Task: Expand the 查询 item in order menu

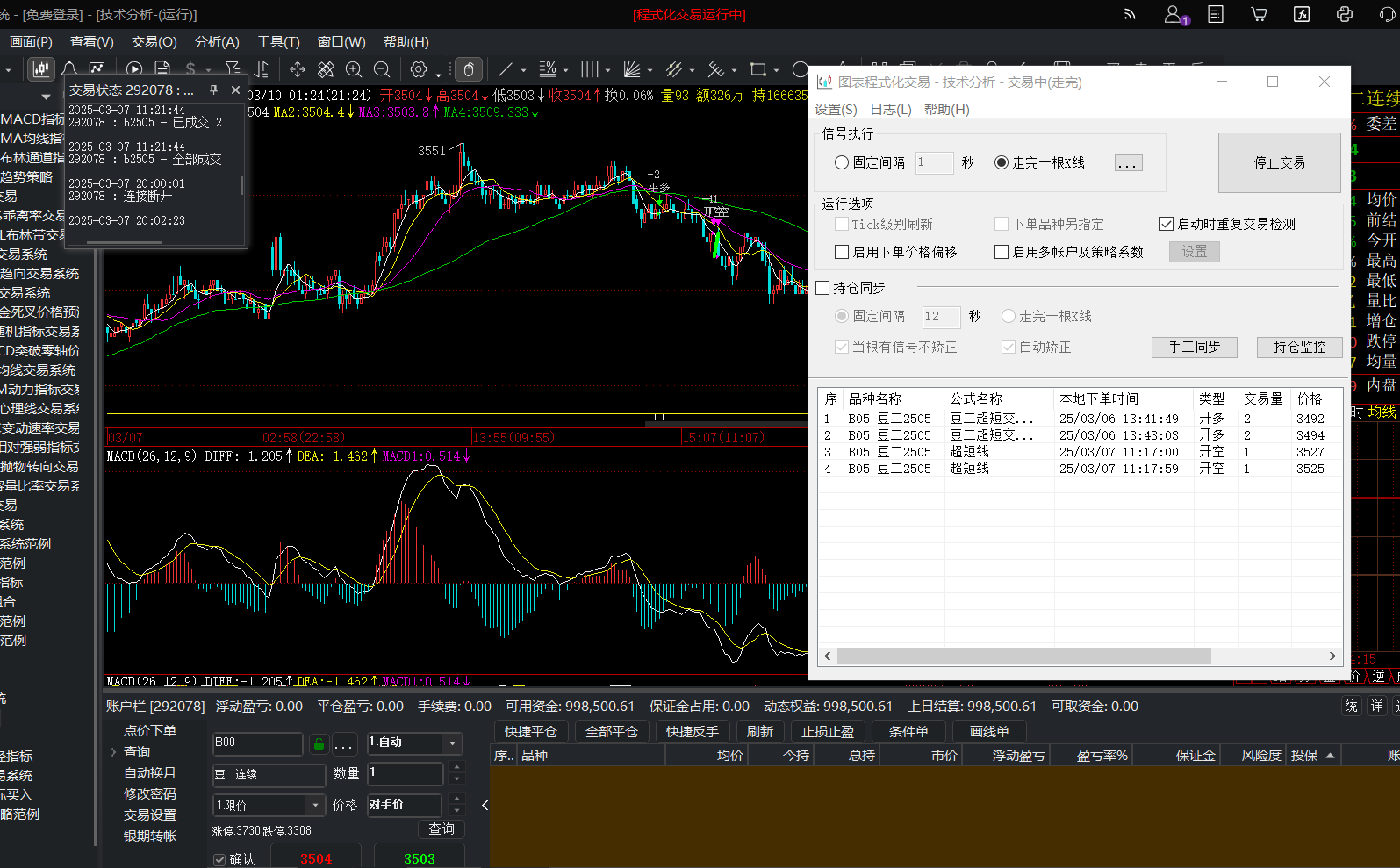Action: (x=113, y=752)
